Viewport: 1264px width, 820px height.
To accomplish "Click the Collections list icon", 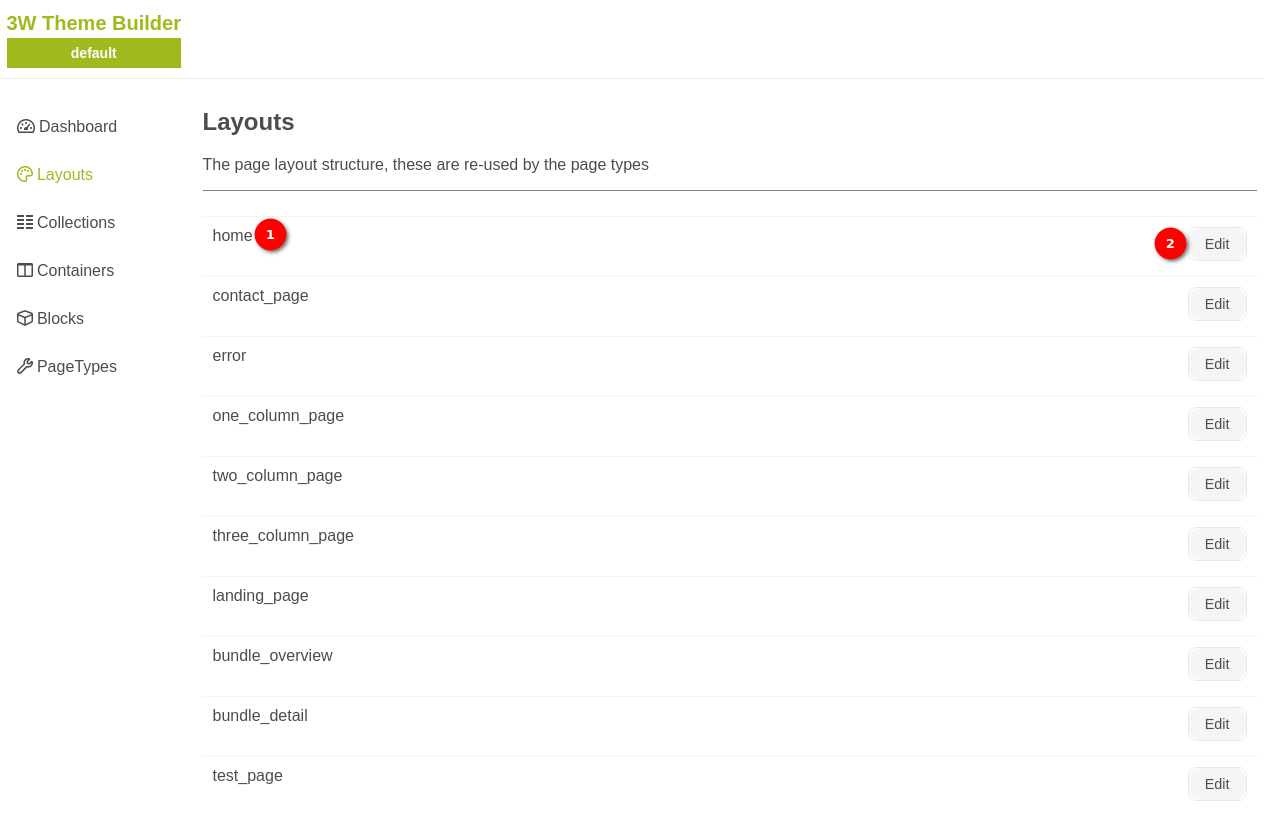I will point(25,222).
